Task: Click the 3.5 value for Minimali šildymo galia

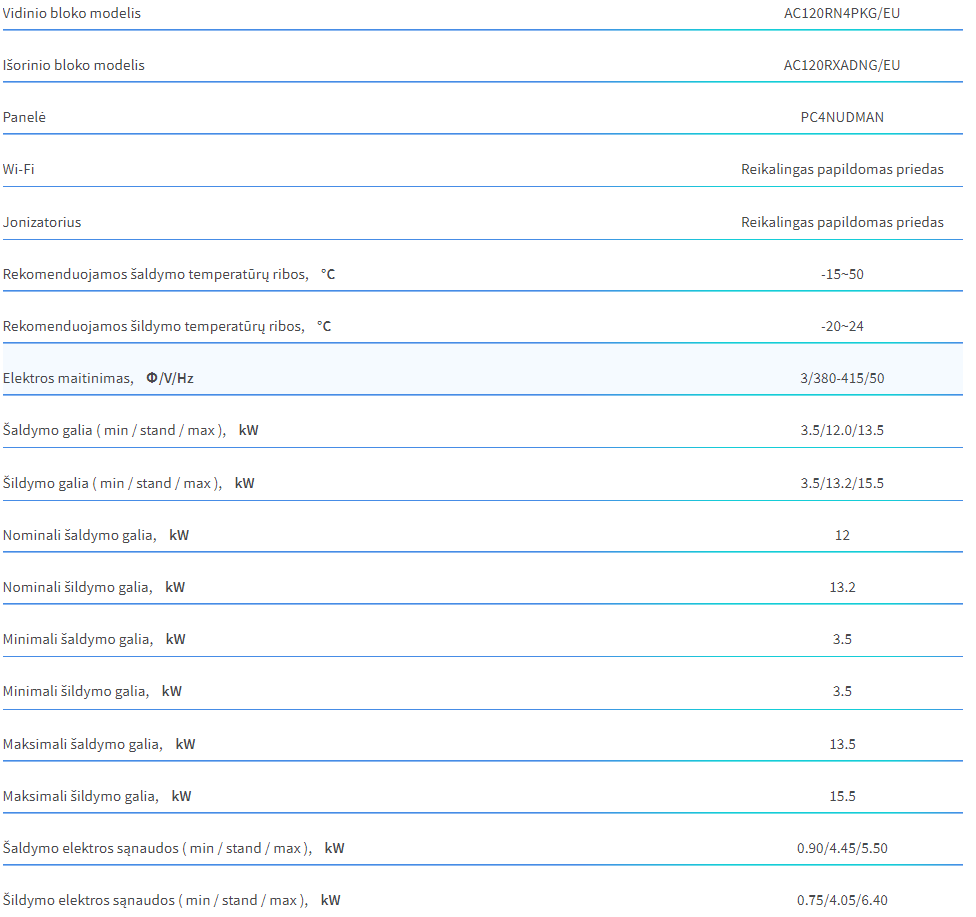Action: [x=842, y=692]
